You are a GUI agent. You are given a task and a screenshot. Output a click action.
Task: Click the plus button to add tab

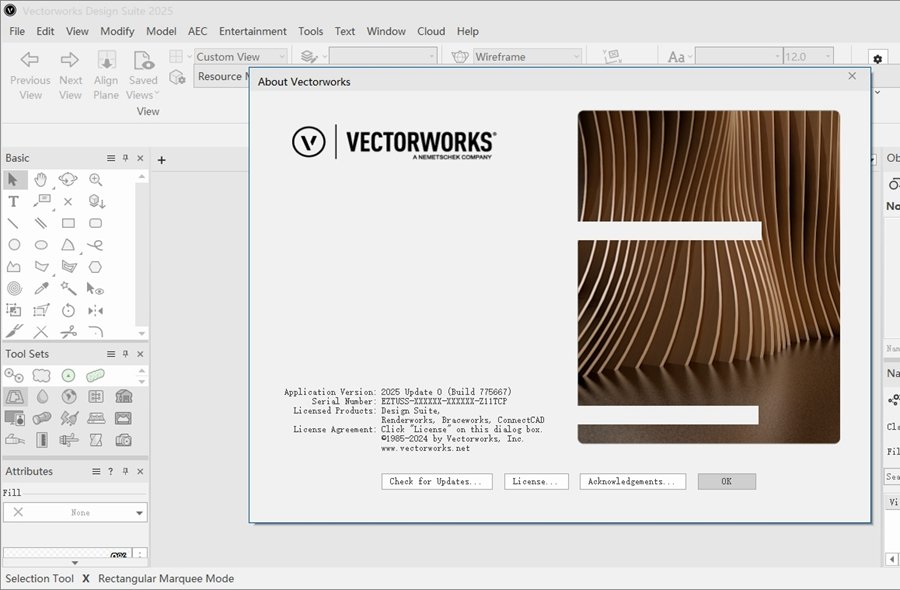click(161, 160)
